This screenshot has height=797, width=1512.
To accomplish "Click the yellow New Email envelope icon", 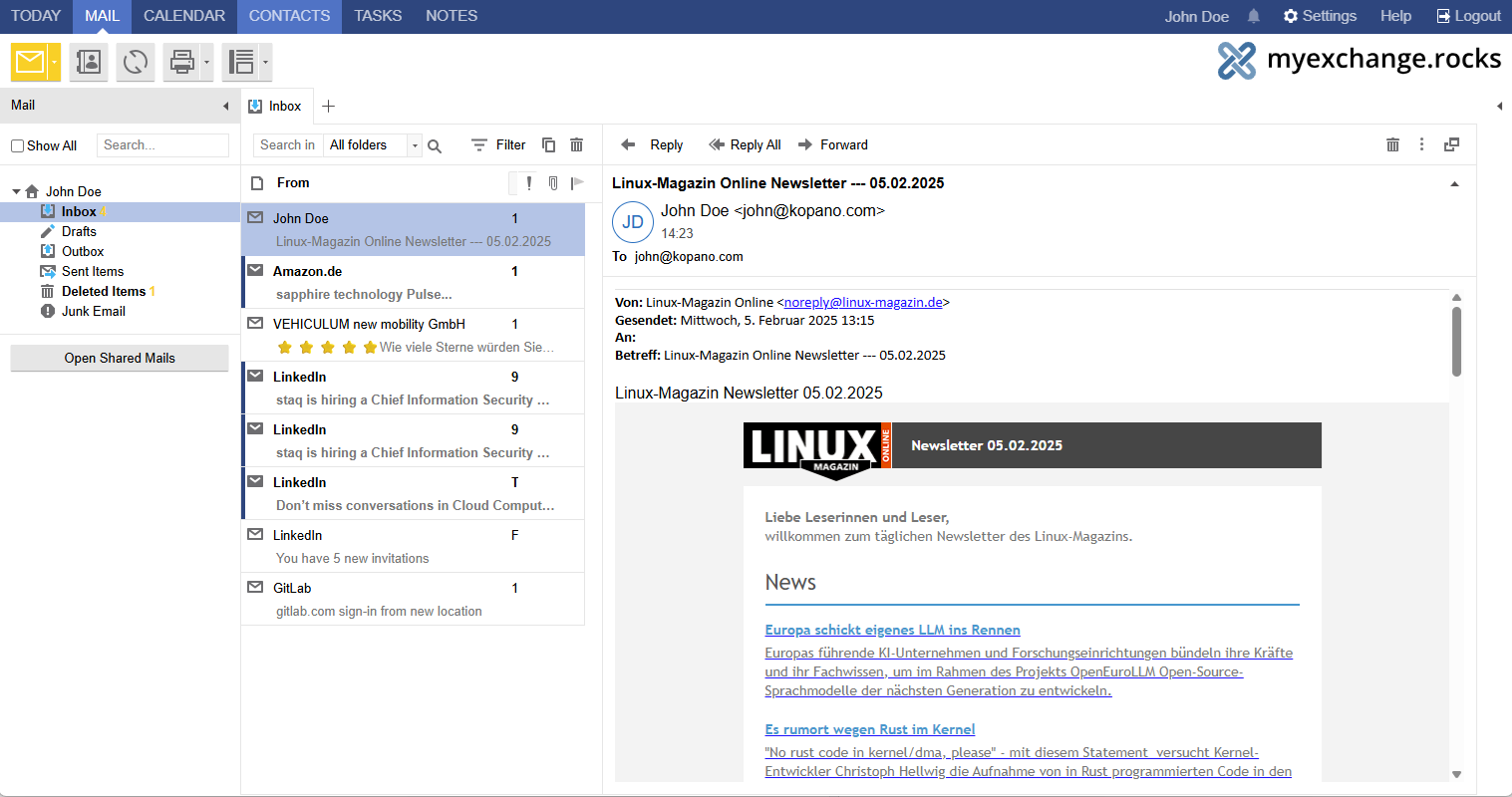I will pyautogui.click(x=29, y=62).
